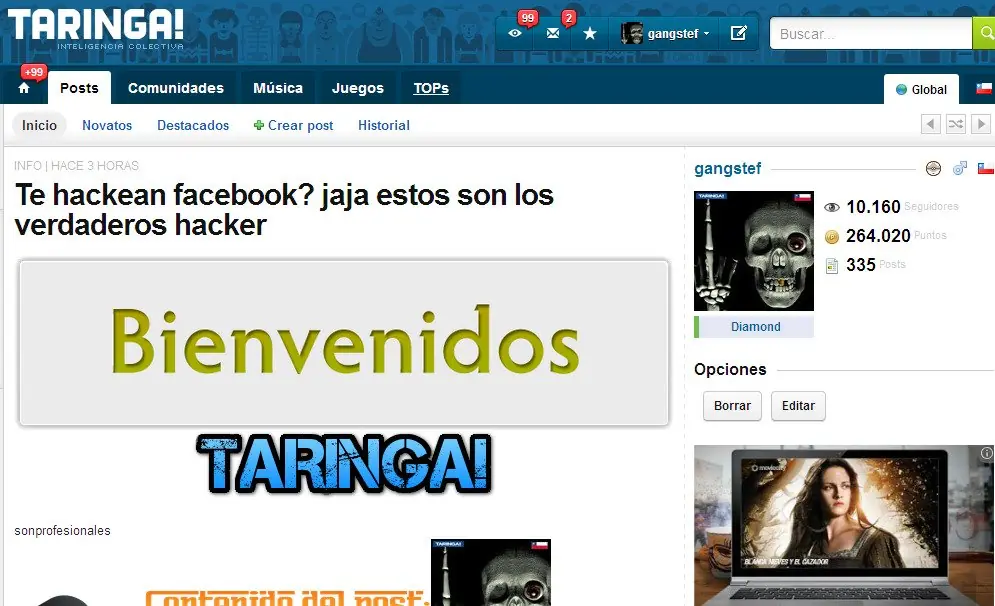The width and height of the screenshot is (995, 606).
Task: Click the eye icon beside Seguidores
Action: [x=831, y=207]
